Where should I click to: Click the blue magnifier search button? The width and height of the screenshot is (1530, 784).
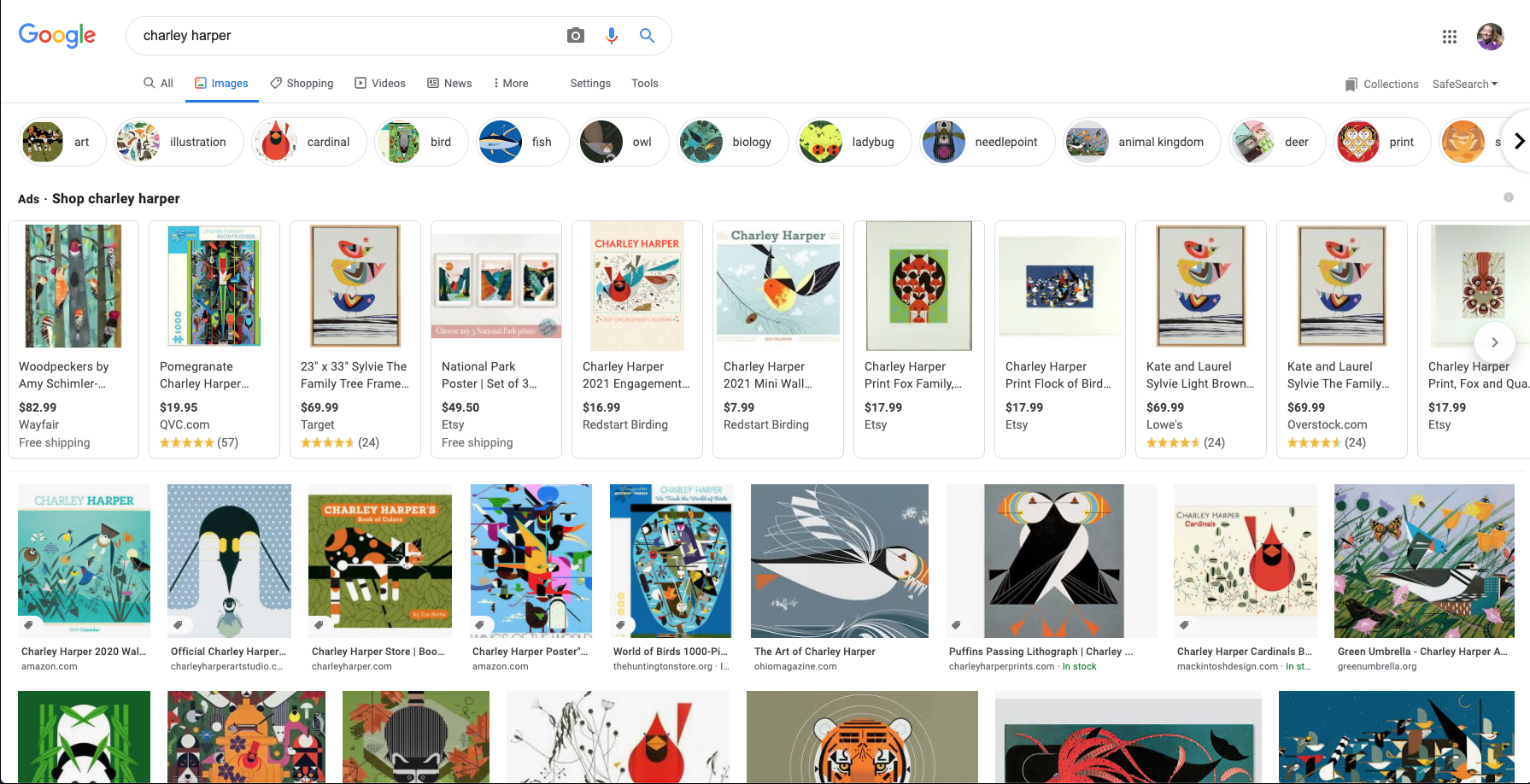click(647, 35)
